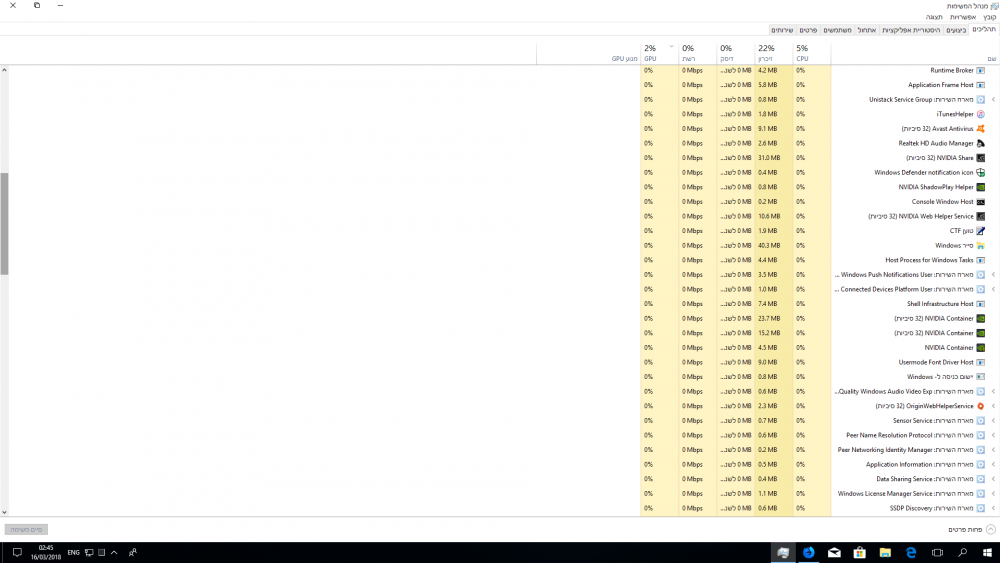Open the Mail app on the taskbar
The height and width of the screenshot is (563, 1000).
834,553
